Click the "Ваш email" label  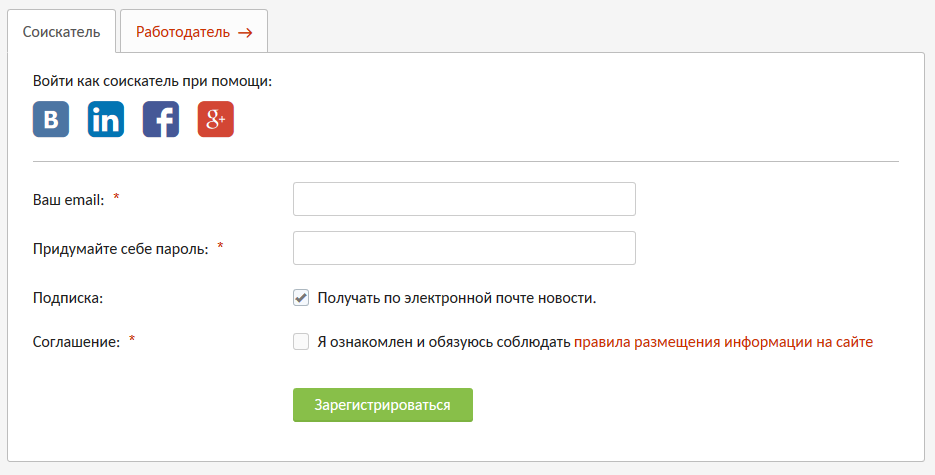pyautogui.click(x=69, y=200)
